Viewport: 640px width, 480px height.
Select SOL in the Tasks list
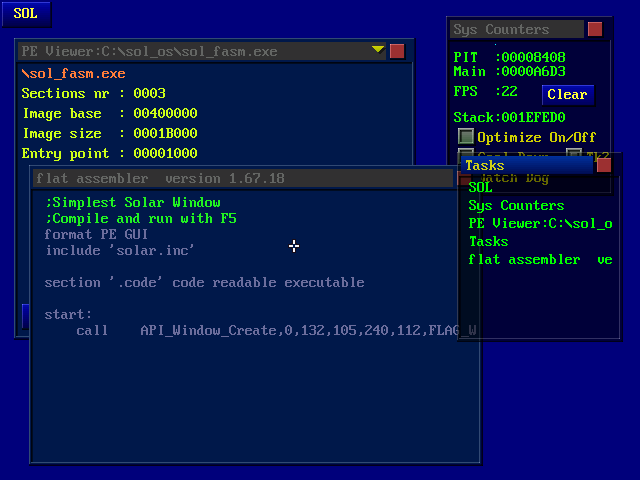(480, 187)
